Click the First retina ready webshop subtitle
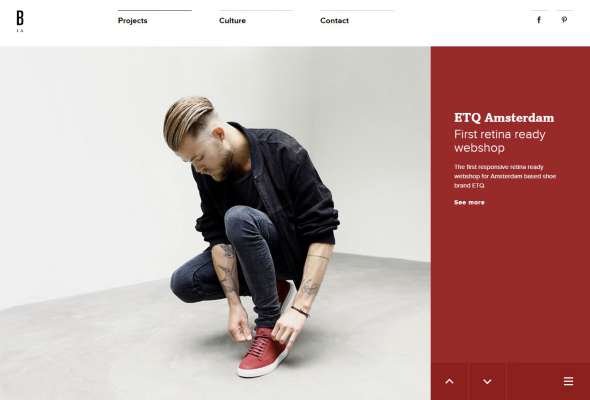590x400 pixels. coord(500,141)
